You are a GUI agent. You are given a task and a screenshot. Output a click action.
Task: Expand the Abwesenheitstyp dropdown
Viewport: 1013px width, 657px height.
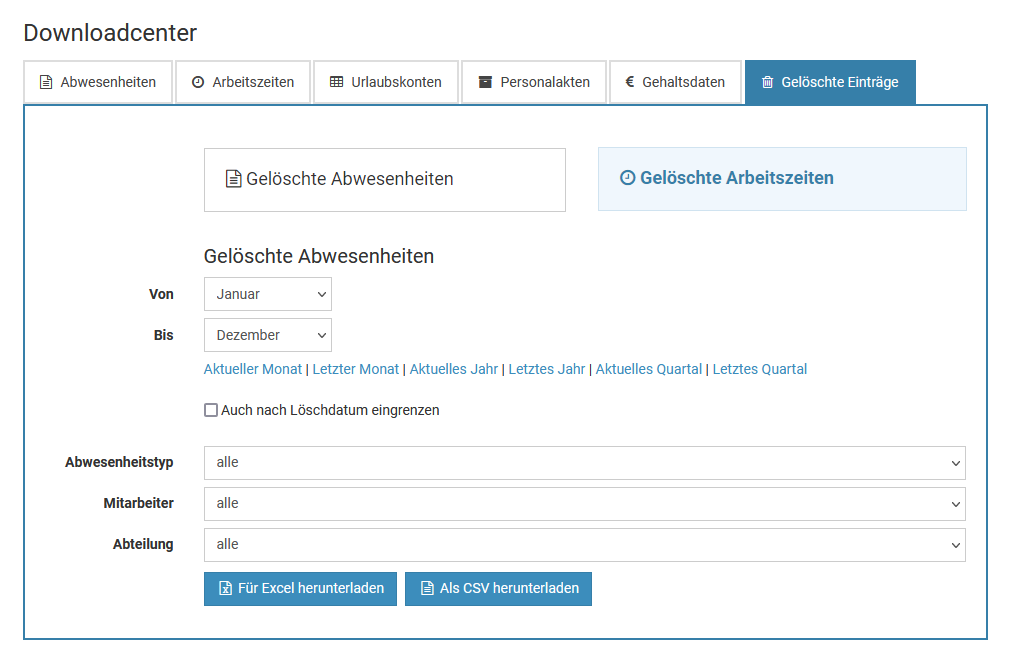coord(584,463)
